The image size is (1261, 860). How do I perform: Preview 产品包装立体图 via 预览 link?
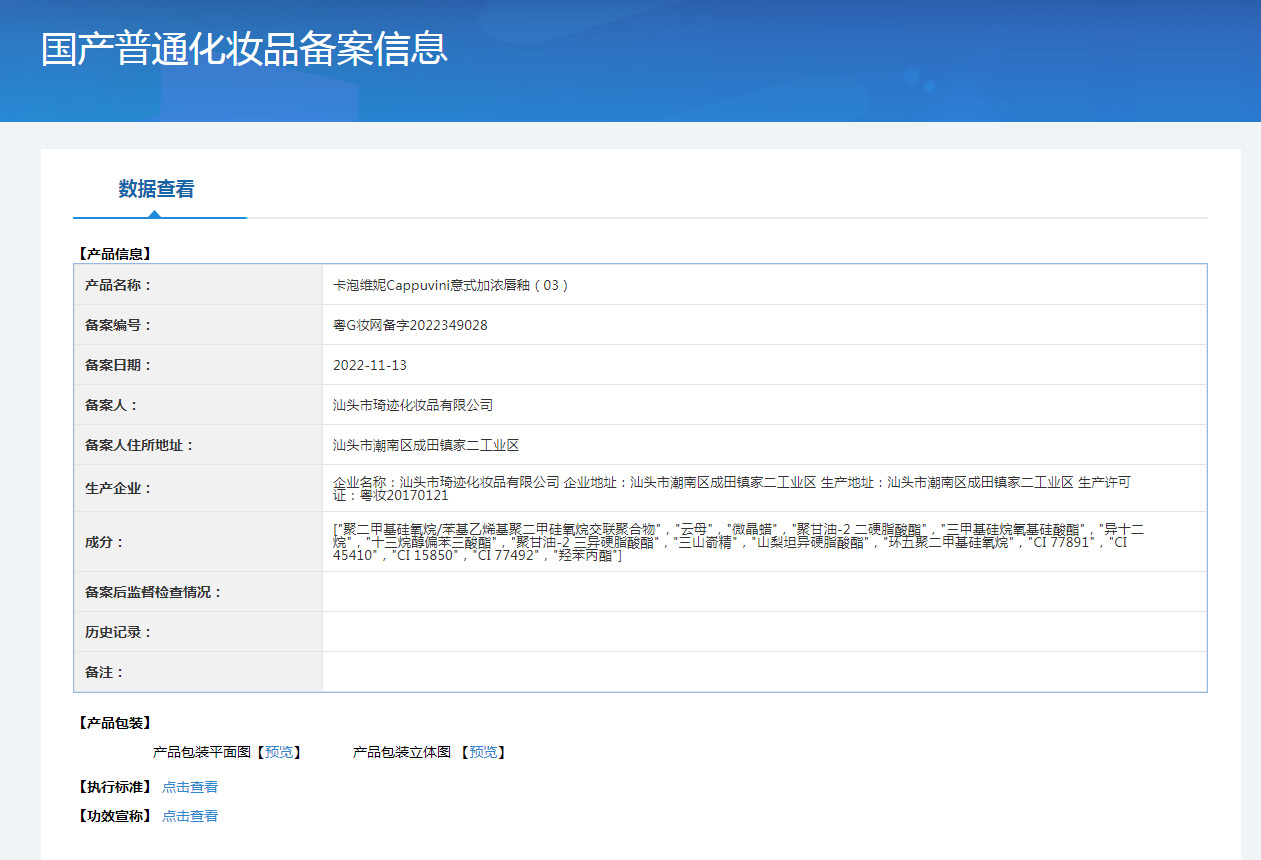click(x=483, y=752)
